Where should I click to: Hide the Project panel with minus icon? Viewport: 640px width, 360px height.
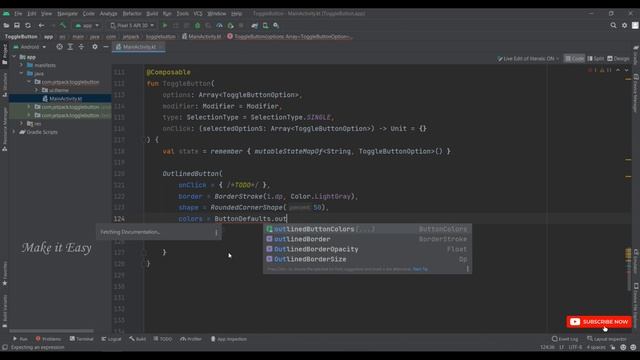(106, 47)
